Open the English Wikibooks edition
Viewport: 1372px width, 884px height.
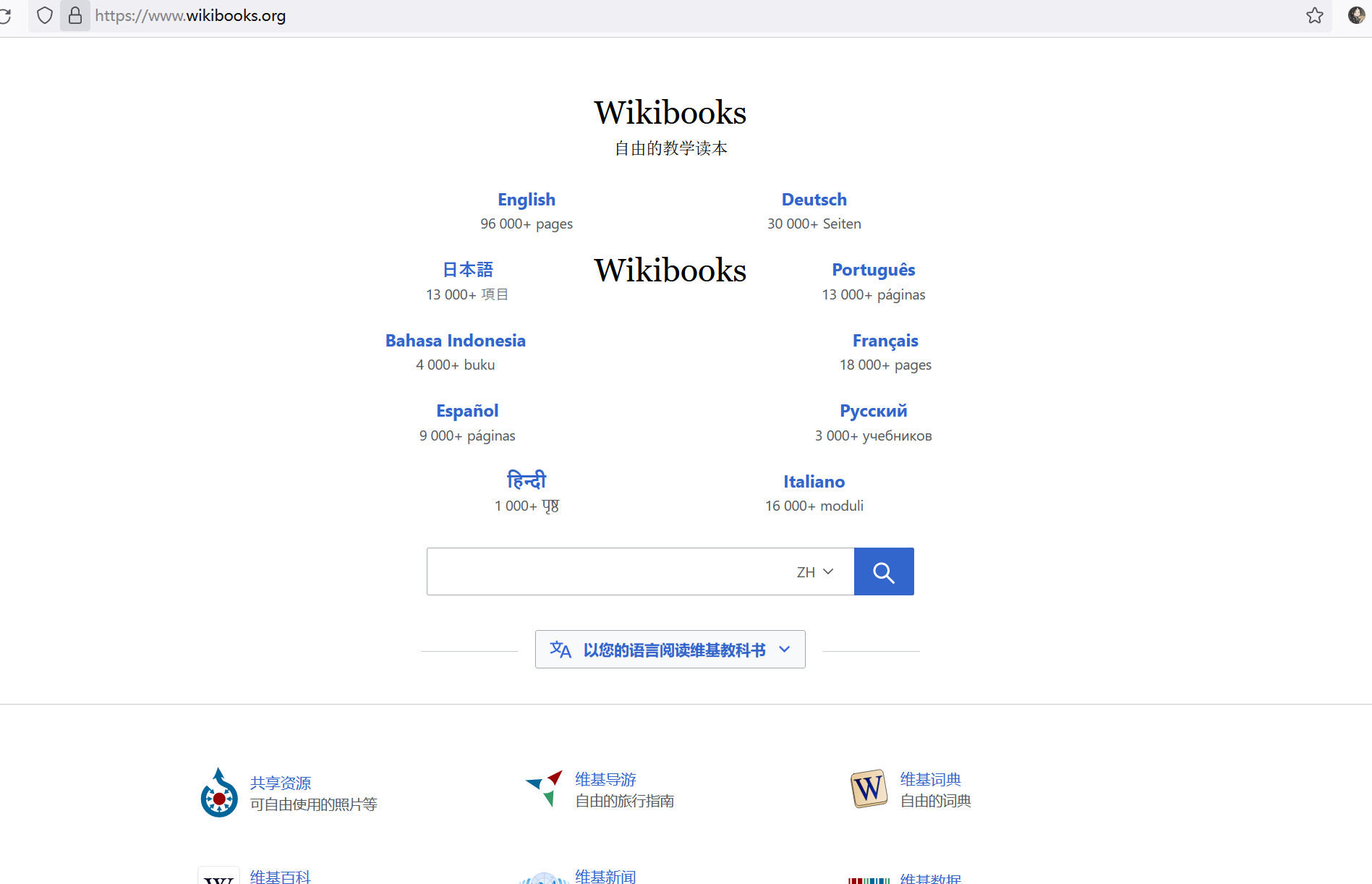point(527,200)
